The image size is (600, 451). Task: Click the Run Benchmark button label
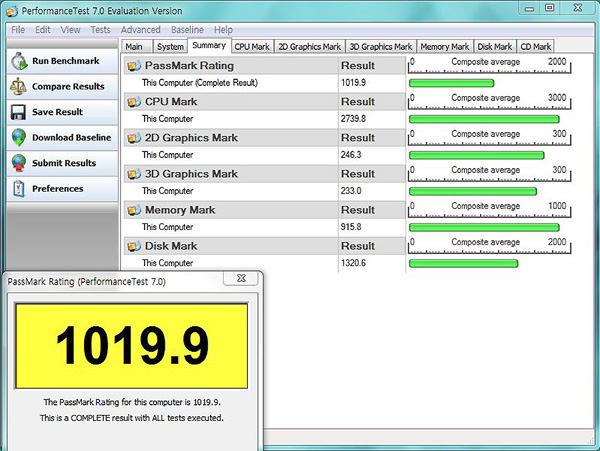66,61
